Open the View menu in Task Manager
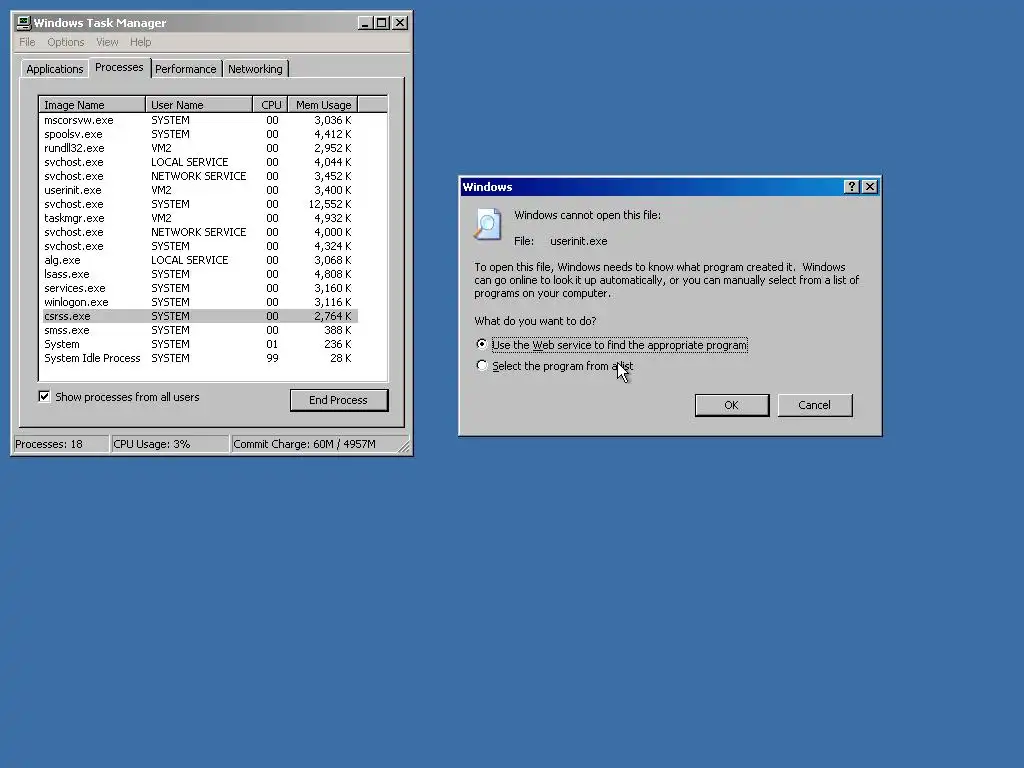The image size is (1024, 768). click(107, 42)
